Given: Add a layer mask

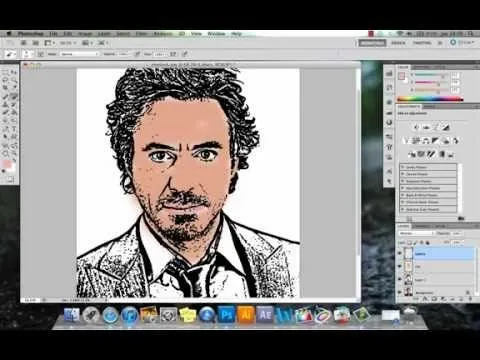Looking at the screenshot, I should pos(435,299).
